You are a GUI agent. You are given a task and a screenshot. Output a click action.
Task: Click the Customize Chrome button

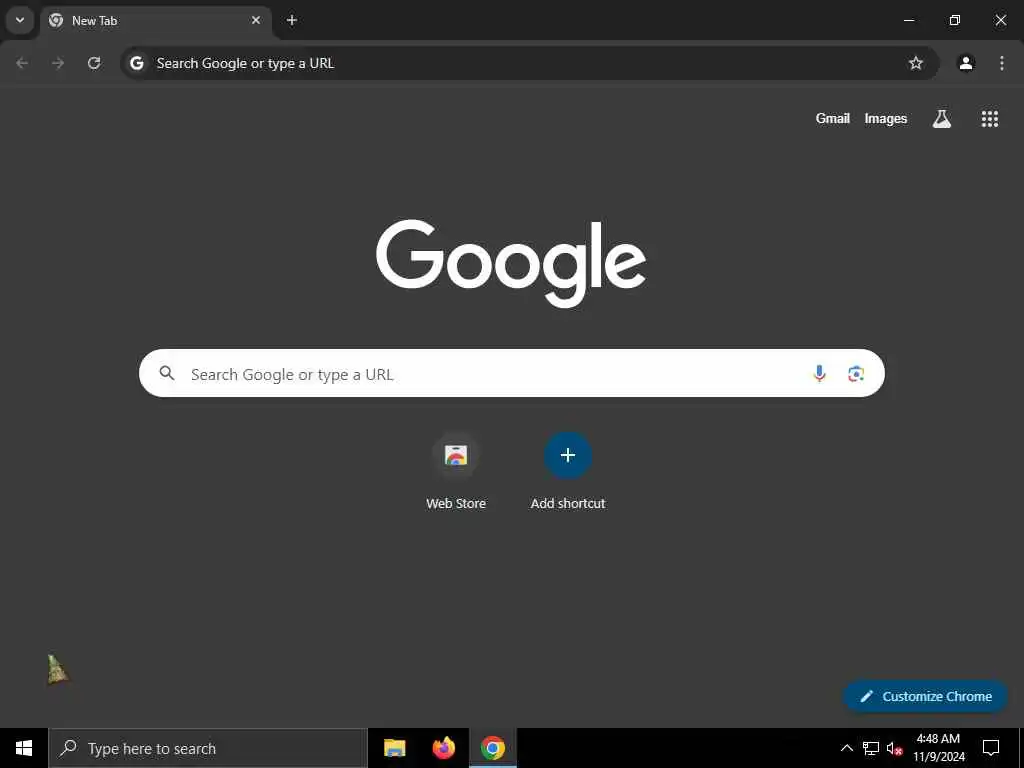[x=925, y=696]
